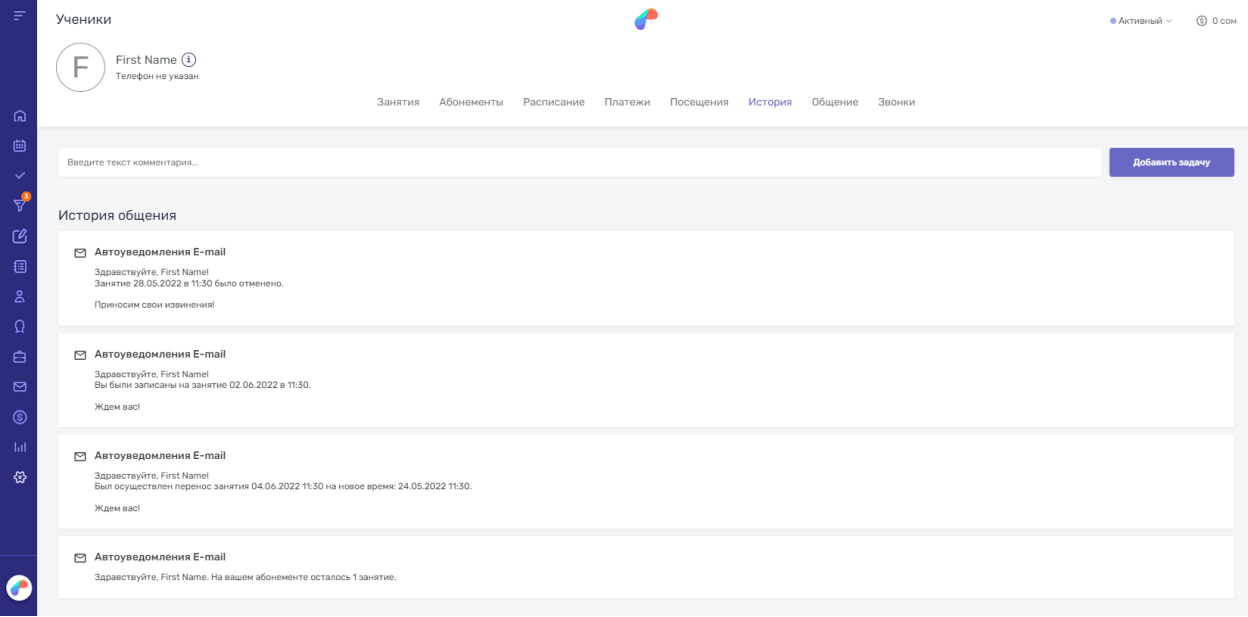Open the person icon in sidebar

[x=18, y=296]
